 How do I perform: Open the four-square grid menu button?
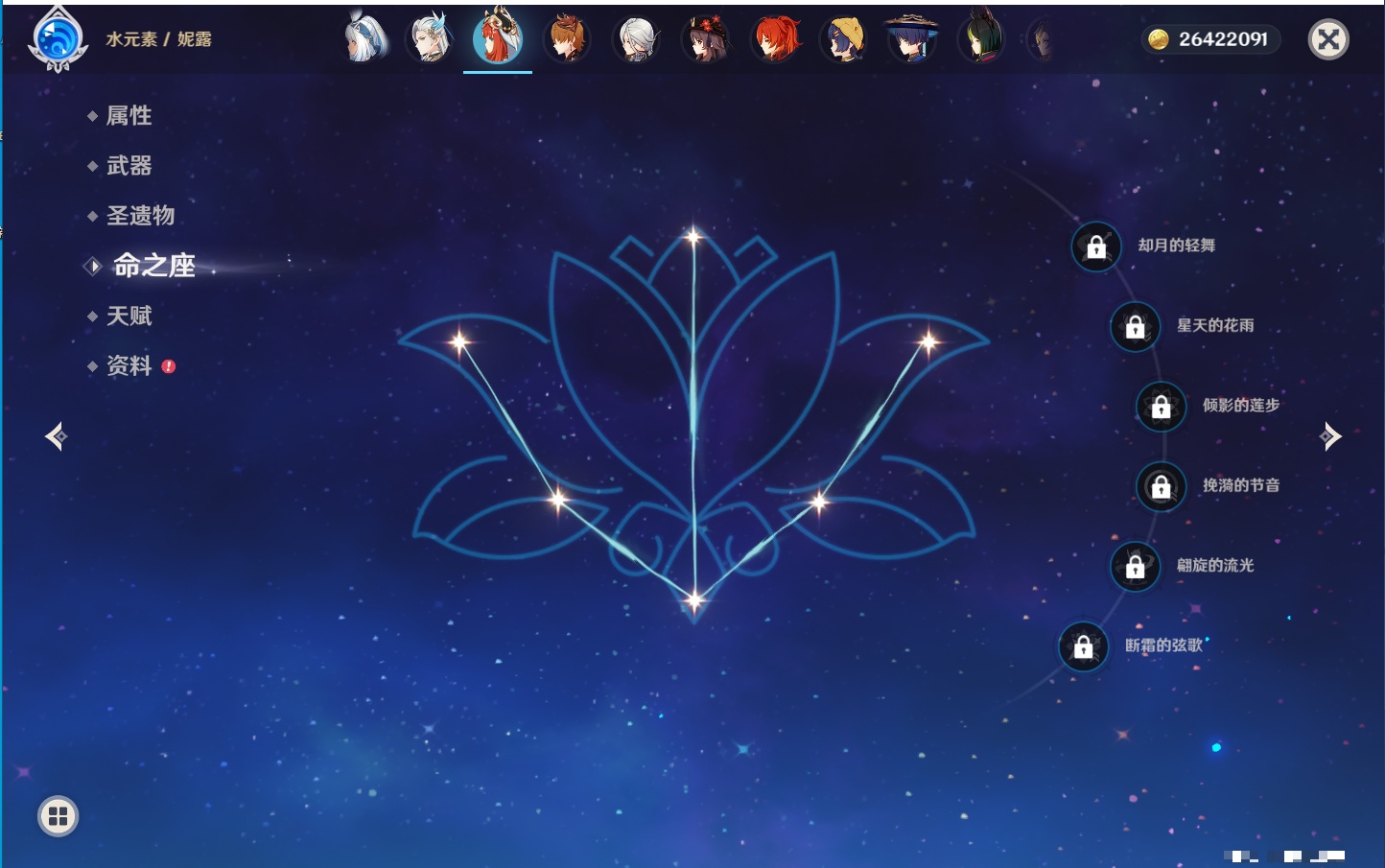58,816
